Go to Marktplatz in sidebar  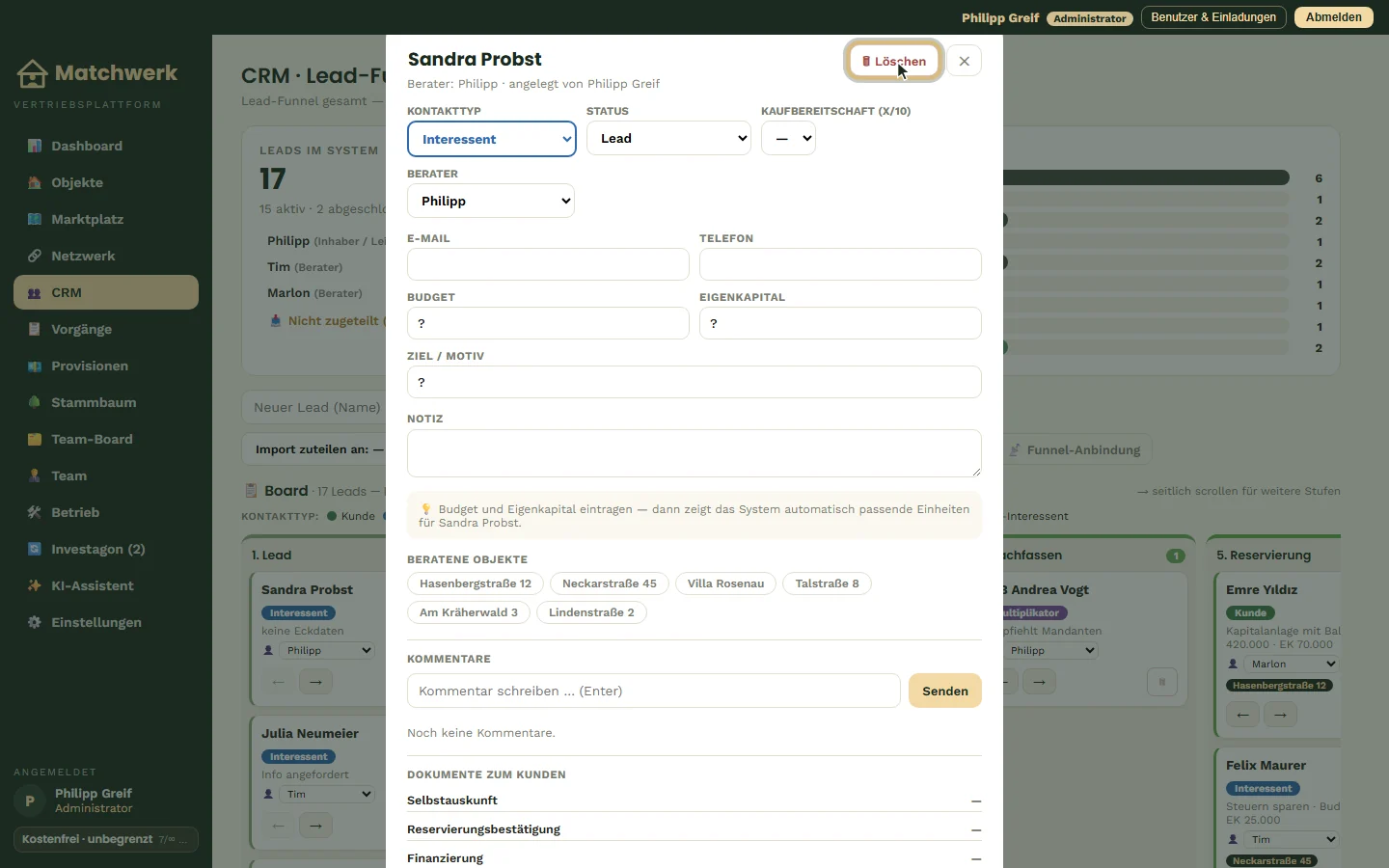(106, 219)
